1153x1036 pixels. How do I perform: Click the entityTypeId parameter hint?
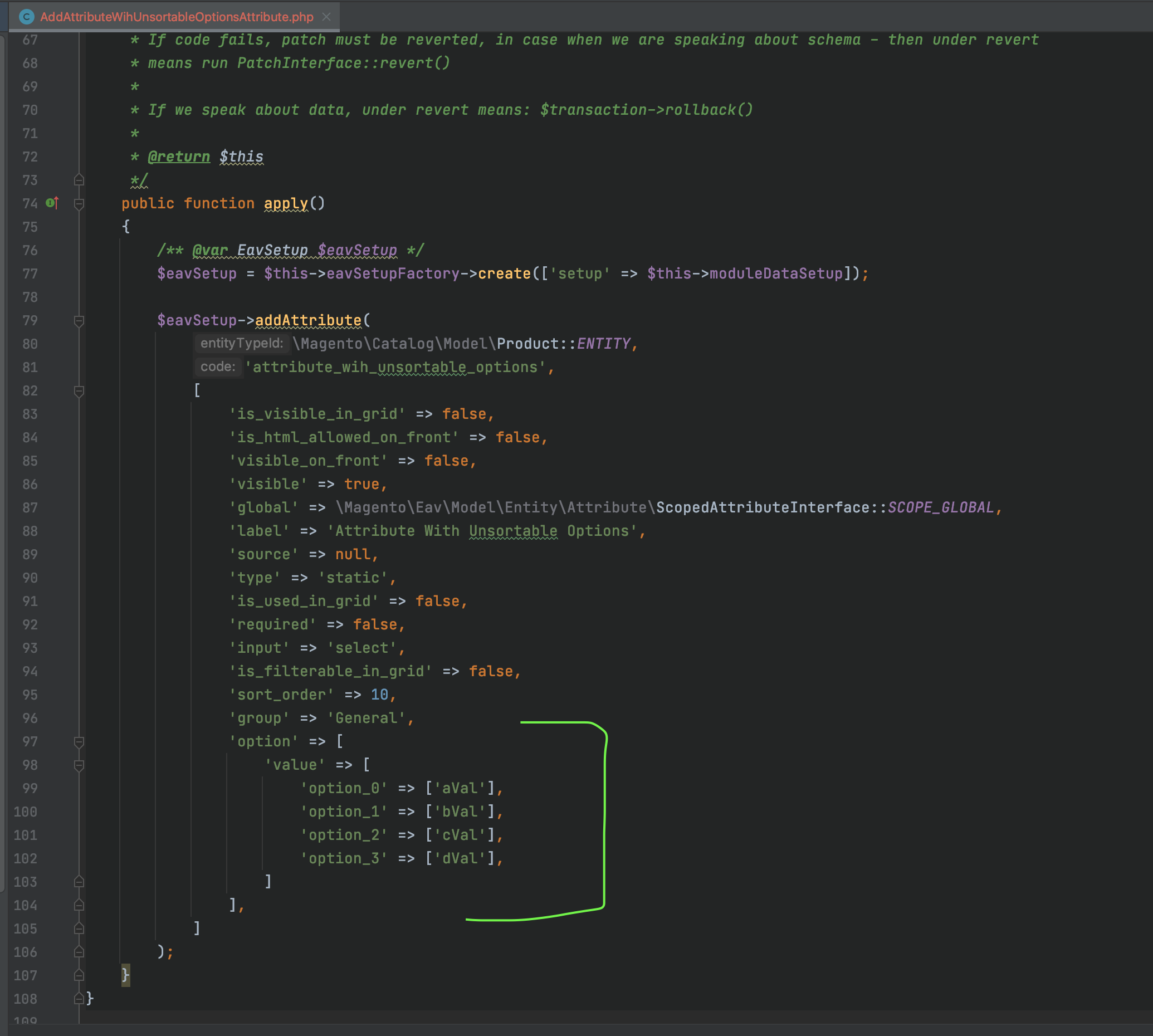(x=242, y=343)
